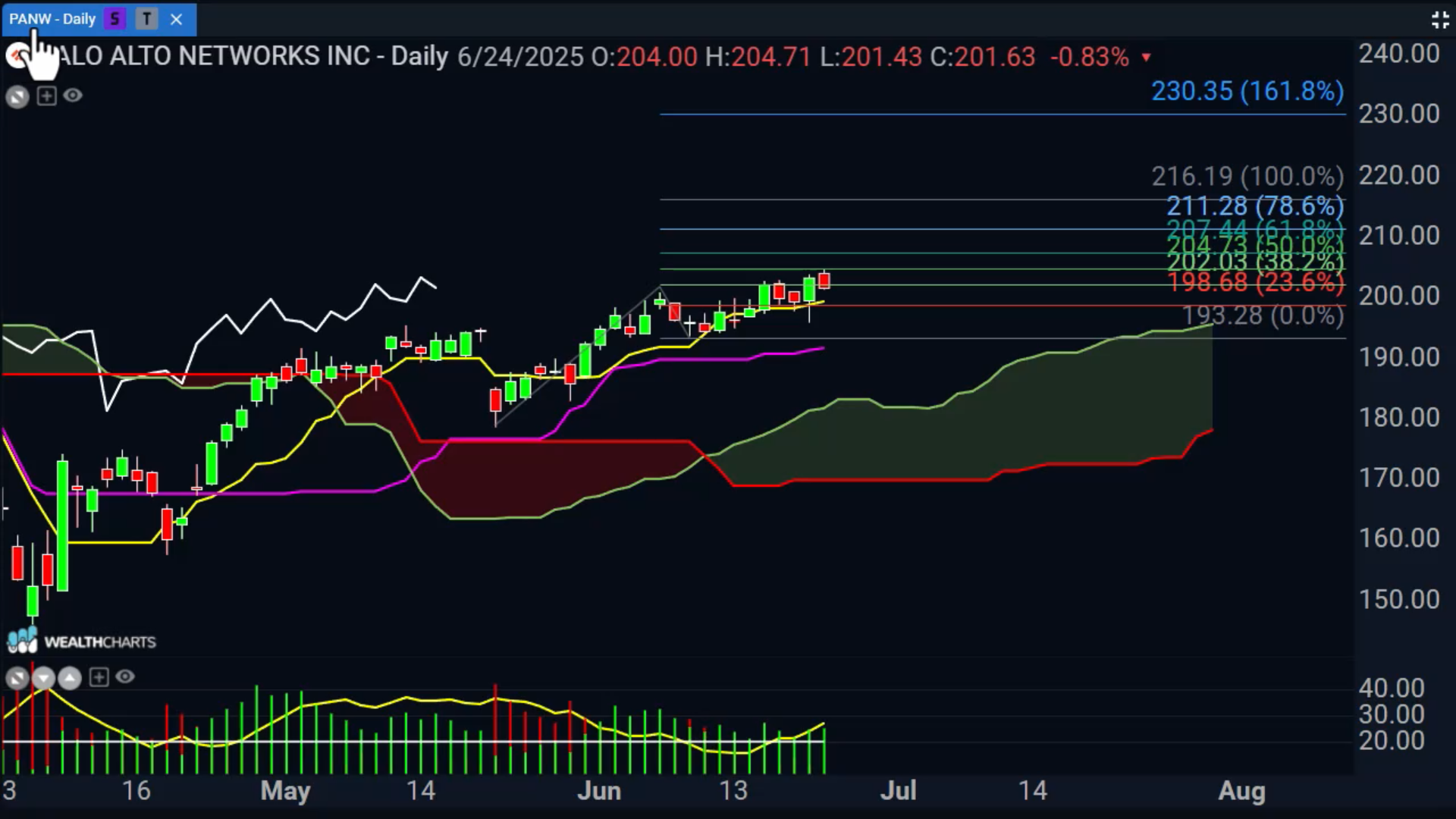Open the red down-triangle menu after -0.83%

pyautogui.click(x=1147, y=58)
